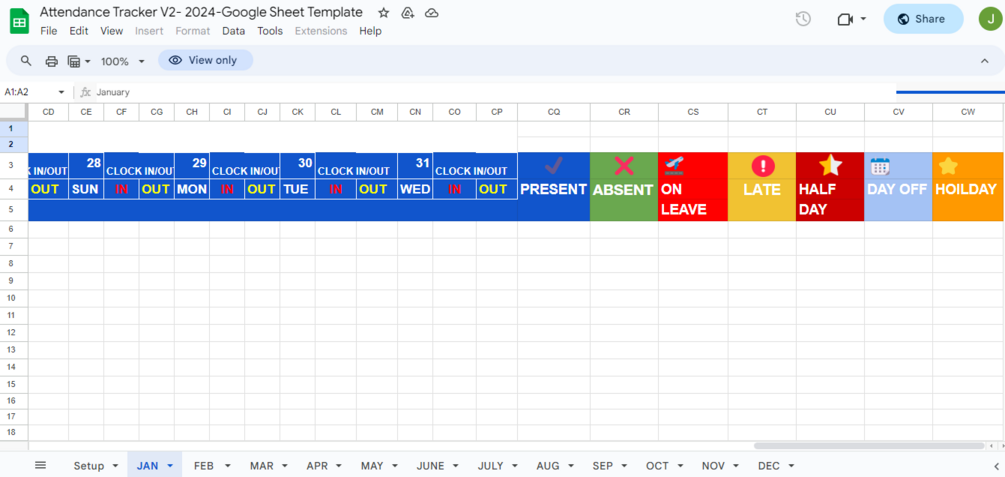Click the move to folder icon
This screenshot has height=477, width=1005.
pyautogui.click(x=408, y=13)
